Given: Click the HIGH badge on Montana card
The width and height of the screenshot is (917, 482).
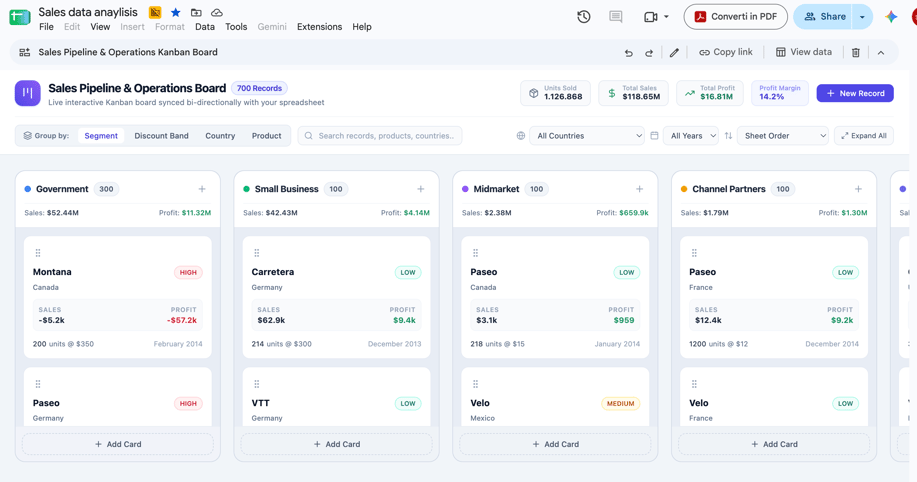Looking at the screenshot, I should click(x=188, y=273).
